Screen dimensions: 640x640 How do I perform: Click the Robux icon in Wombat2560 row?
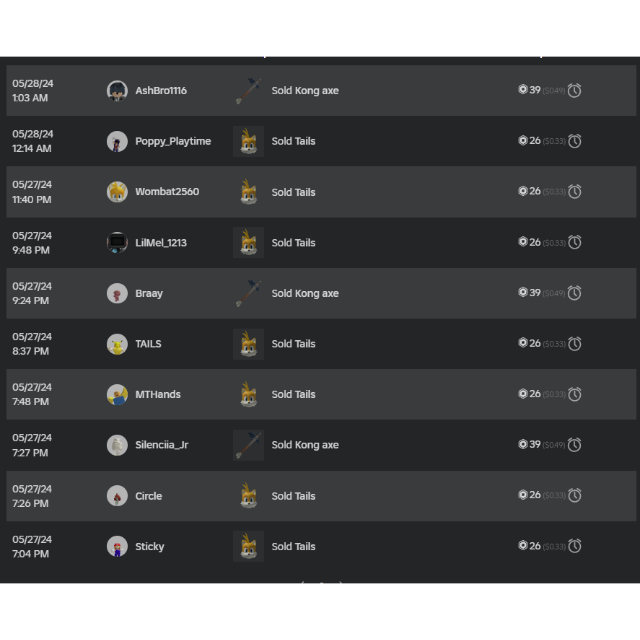tap(523, 191)
